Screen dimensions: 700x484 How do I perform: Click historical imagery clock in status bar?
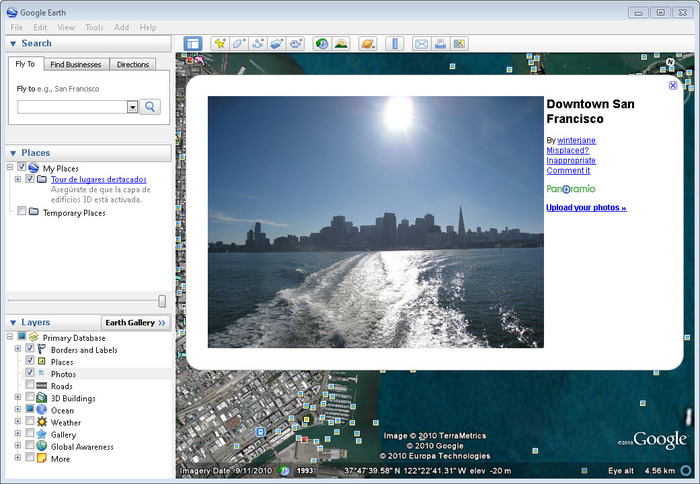tap(284, 471)
